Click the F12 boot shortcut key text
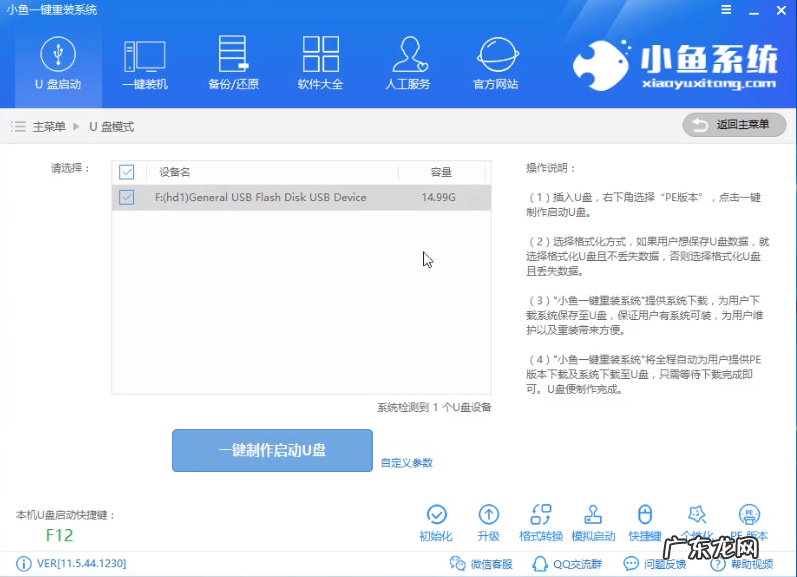797x577 pixels. tap(59, 535)
